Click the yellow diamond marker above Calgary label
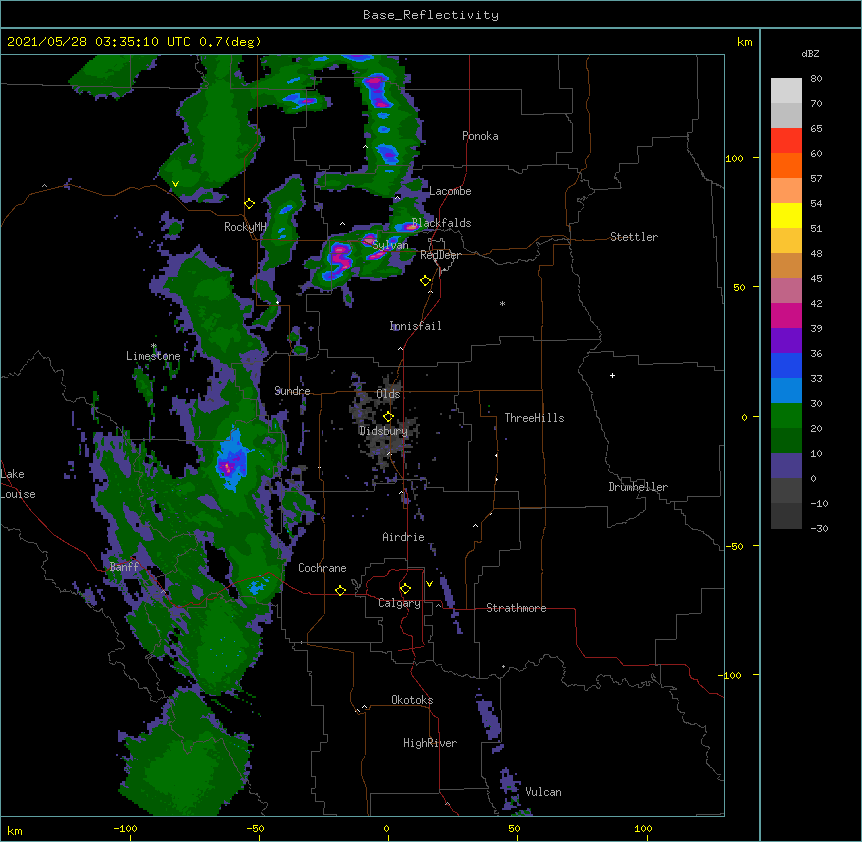Screen dimensions: 862x842 (405, 589)
